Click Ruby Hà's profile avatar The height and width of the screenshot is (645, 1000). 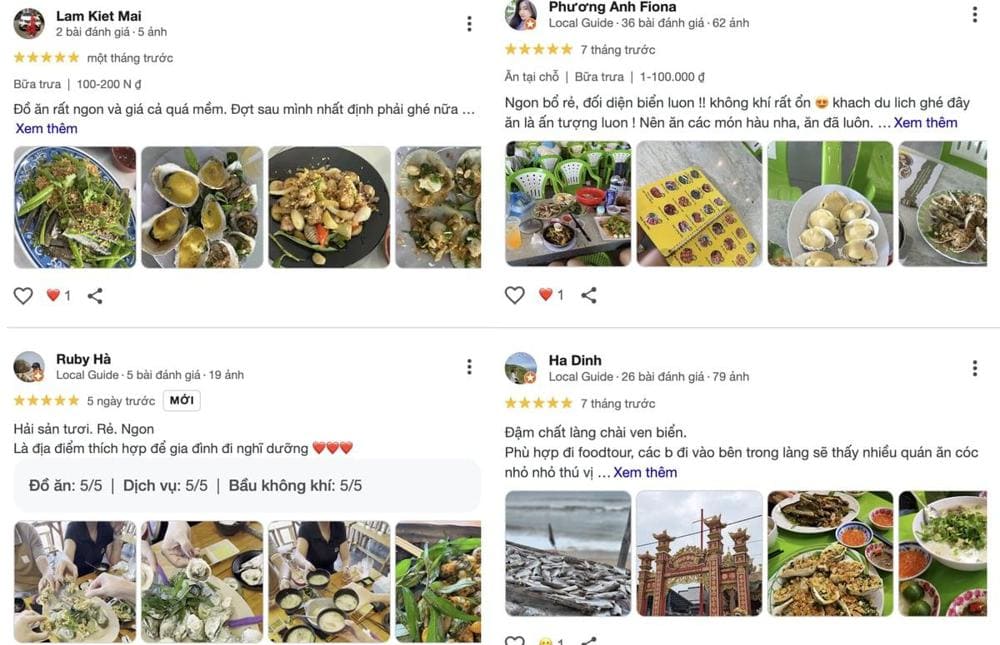tap(29, 367)
